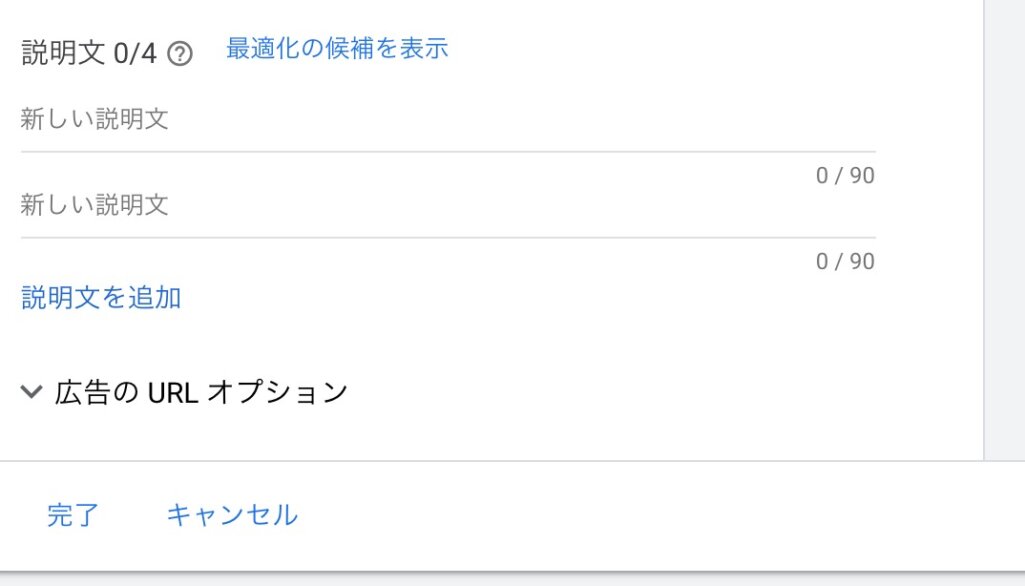This screenshot has width=1025, height=586.
Task: Expand the 広告の URL オプション chevron
Action: click(x=32, y=391)
